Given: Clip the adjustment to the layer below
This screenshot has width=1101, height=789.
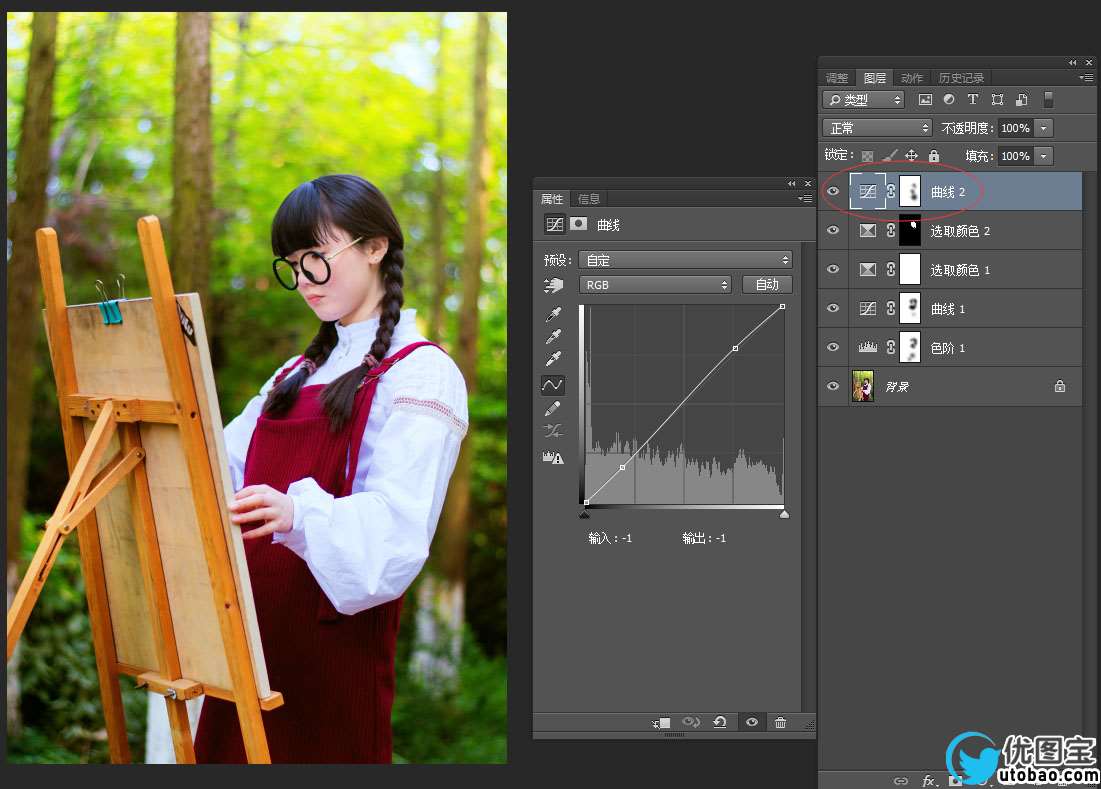Looking at the screenshot, I should [x=660, y=723].
